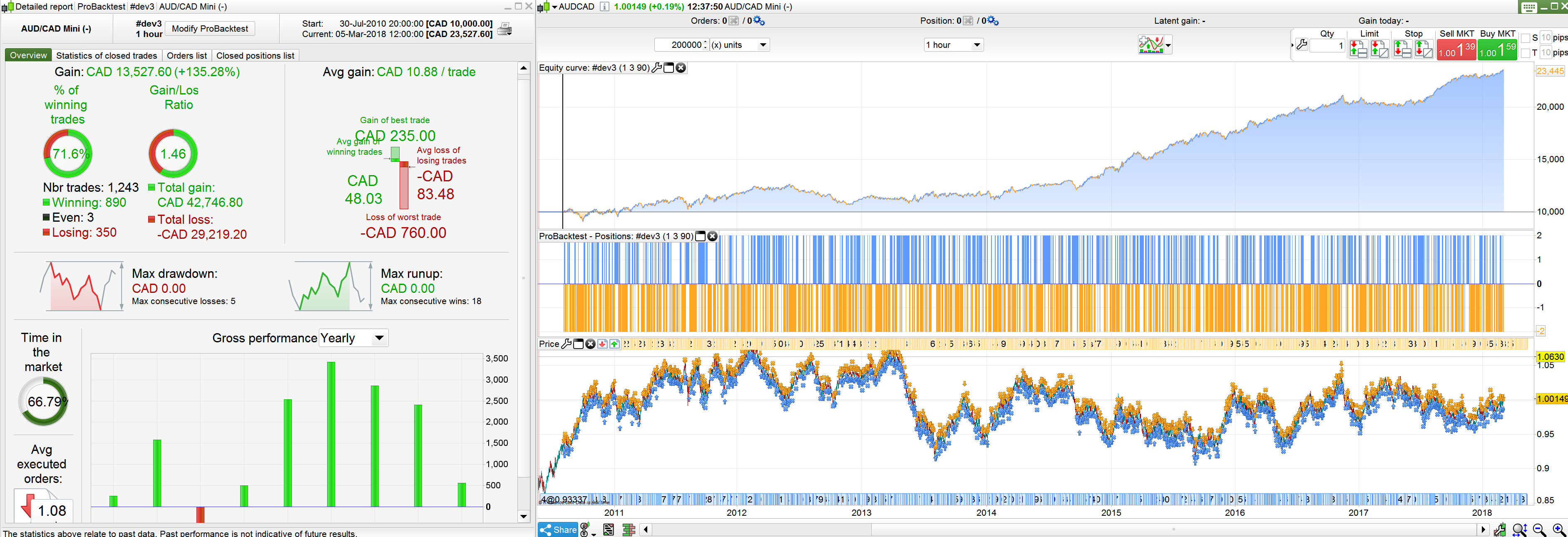Click first Limit order icon
This screenshot has width=1568, height=537.
point(1358,49)
